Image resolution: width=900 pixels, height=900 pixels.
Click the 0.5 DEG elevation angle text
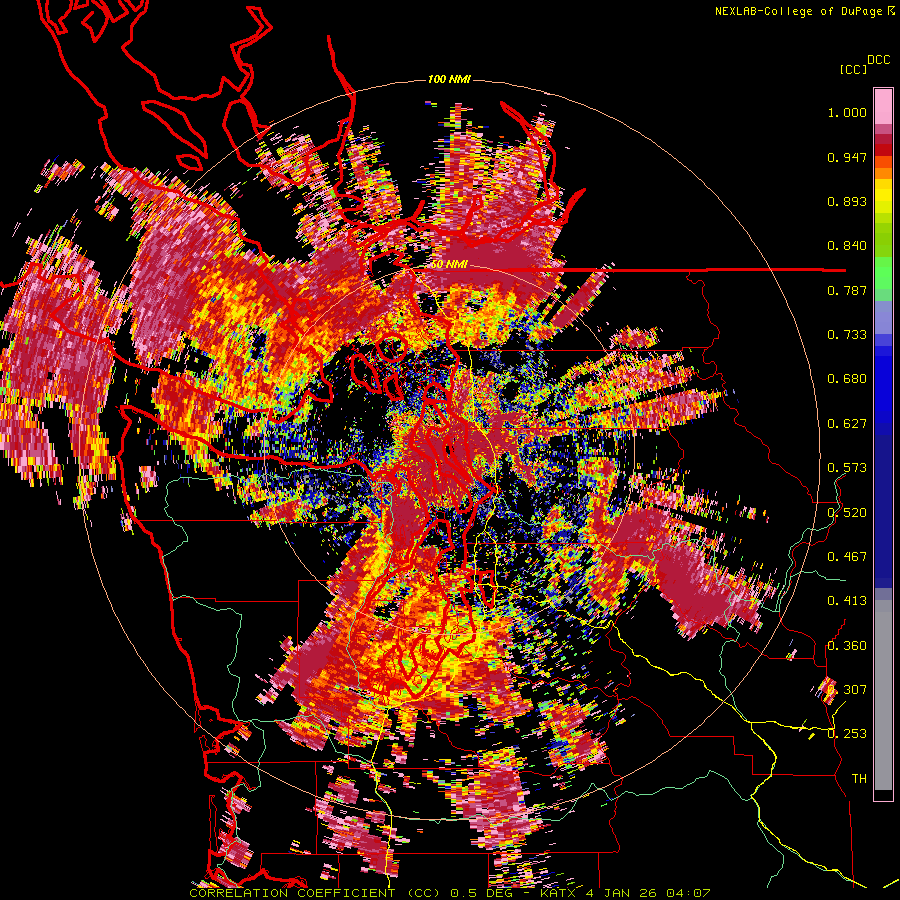(x=482, y=893)
